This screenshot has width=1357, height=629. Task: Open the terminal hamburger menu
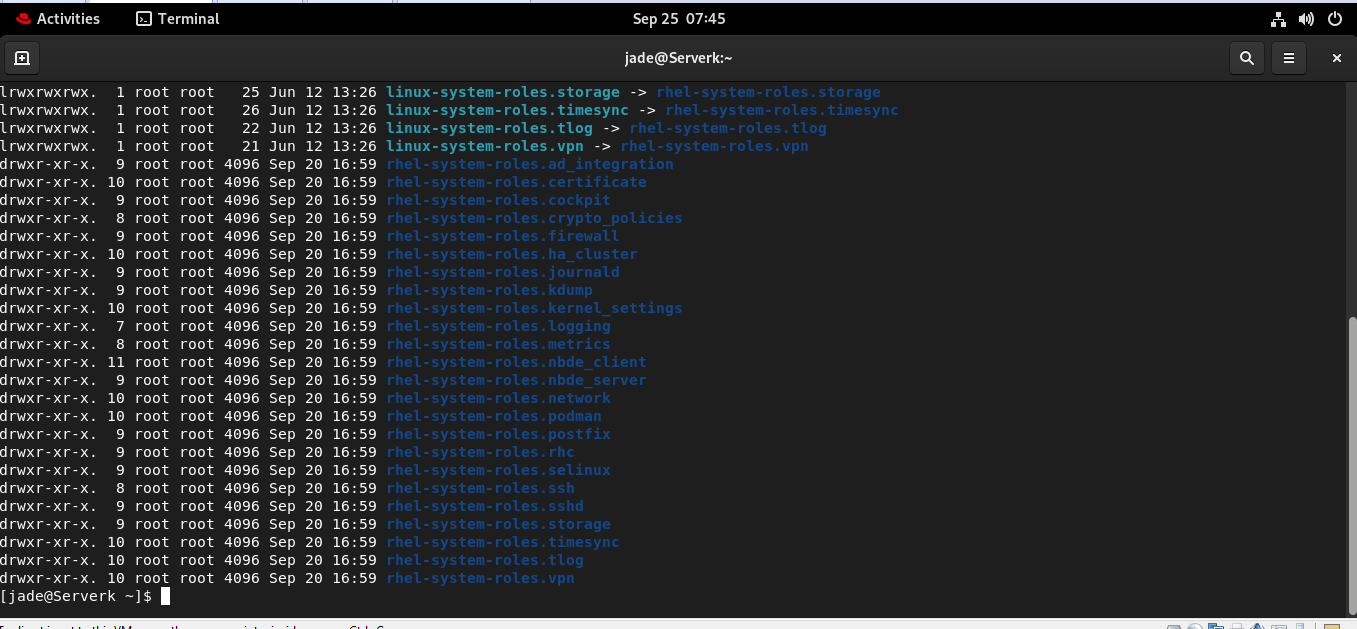coord(1288,57)
